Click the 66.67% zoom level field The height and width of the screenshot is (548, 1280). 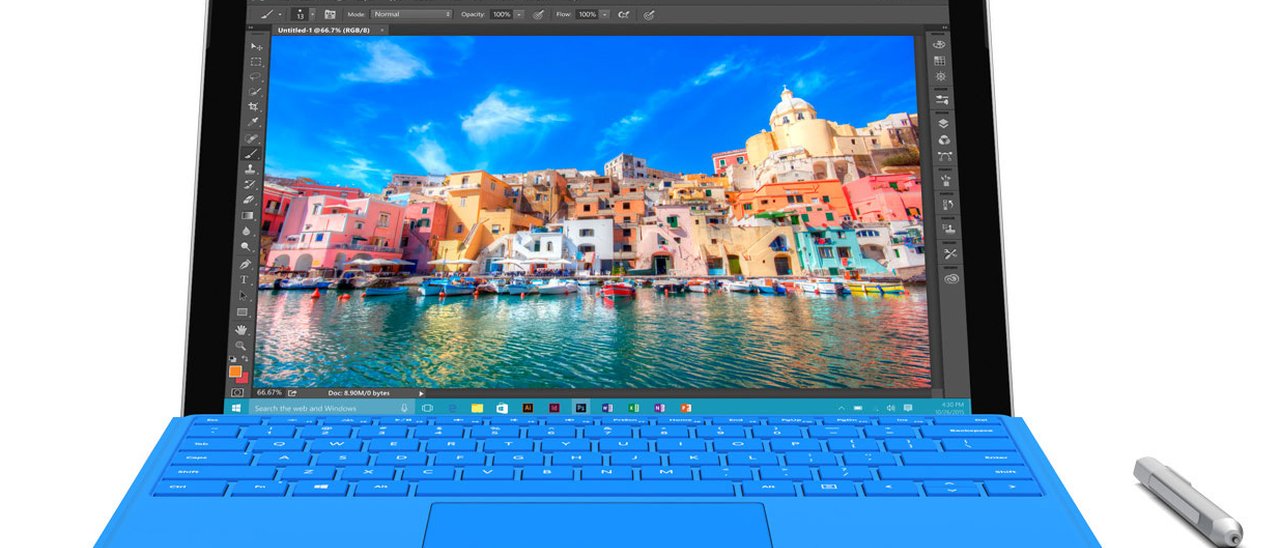click(x=269, y=392)
